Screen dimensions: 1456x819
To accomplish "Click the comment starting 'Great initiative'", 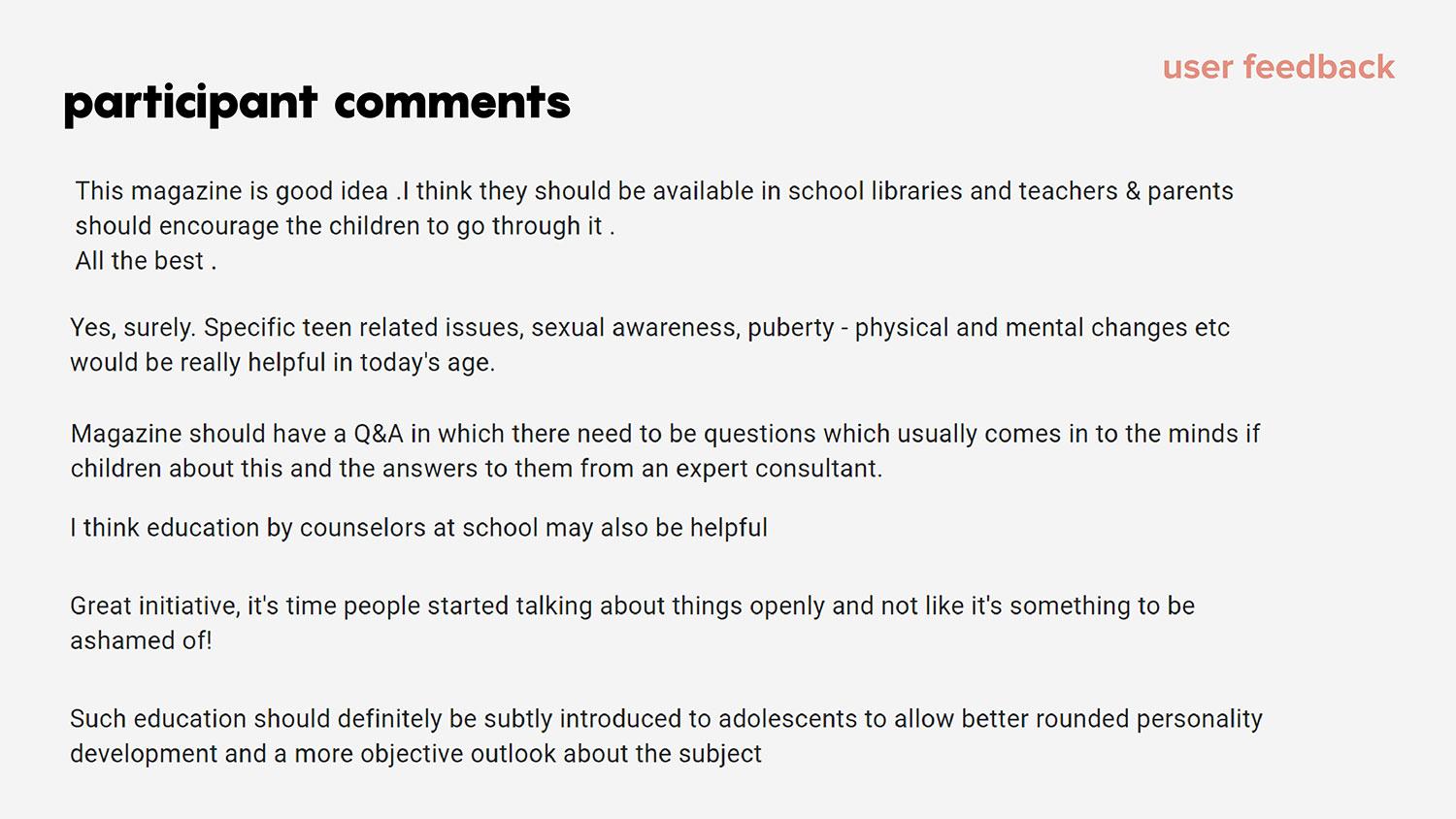I will click(x=632, y=623).
